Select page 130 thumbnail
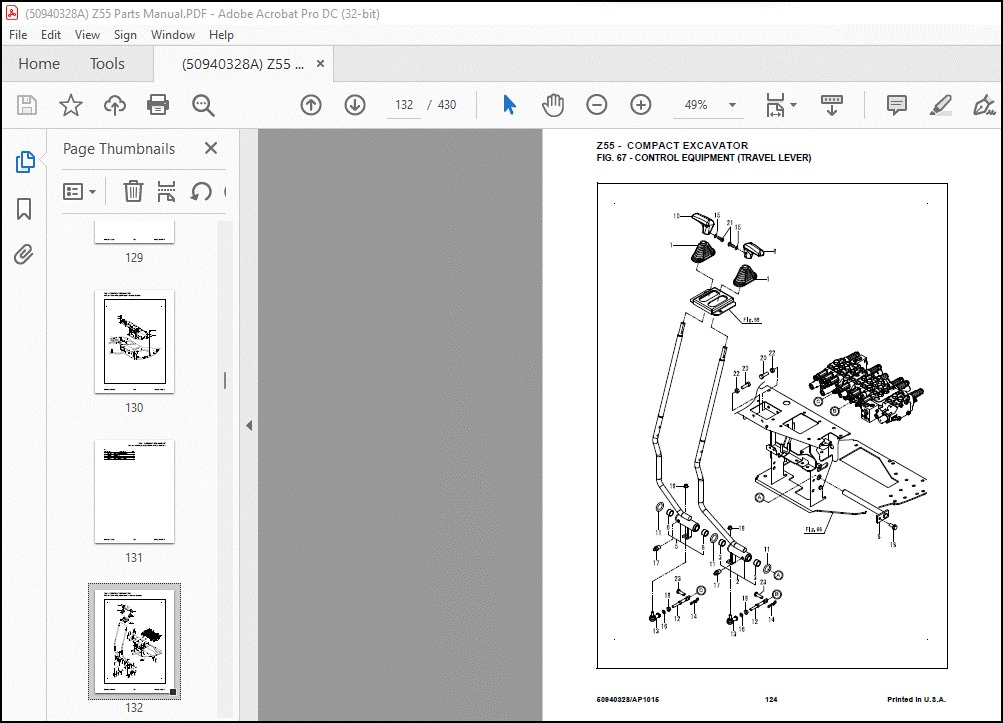The image size is (1003, 723). (x=134, y=341)
